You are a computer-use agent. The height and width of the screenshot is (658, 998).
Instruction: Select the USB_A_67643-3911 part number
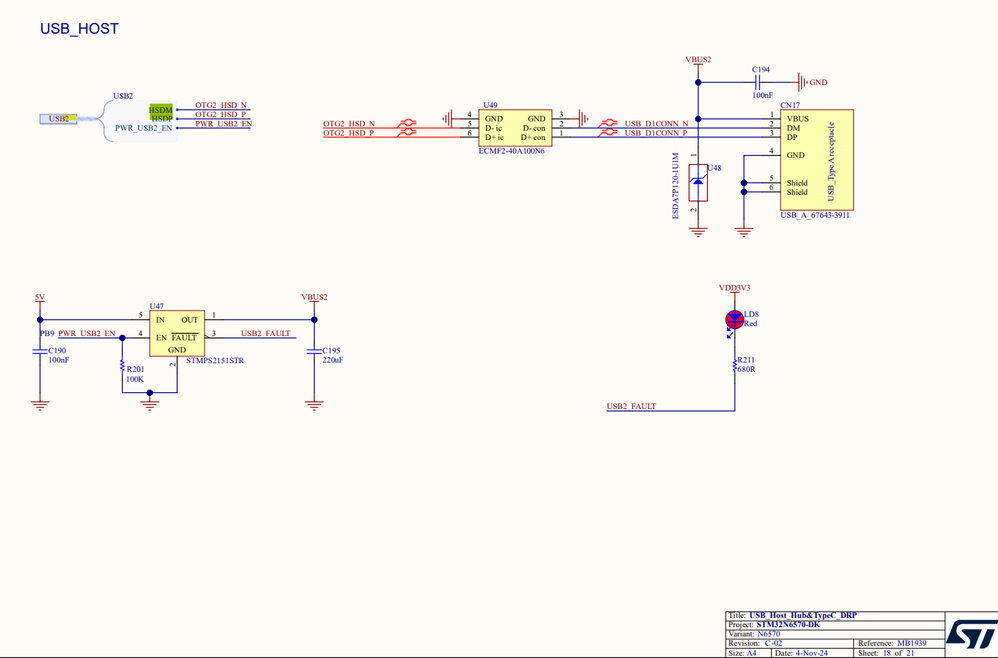[815, 215]
